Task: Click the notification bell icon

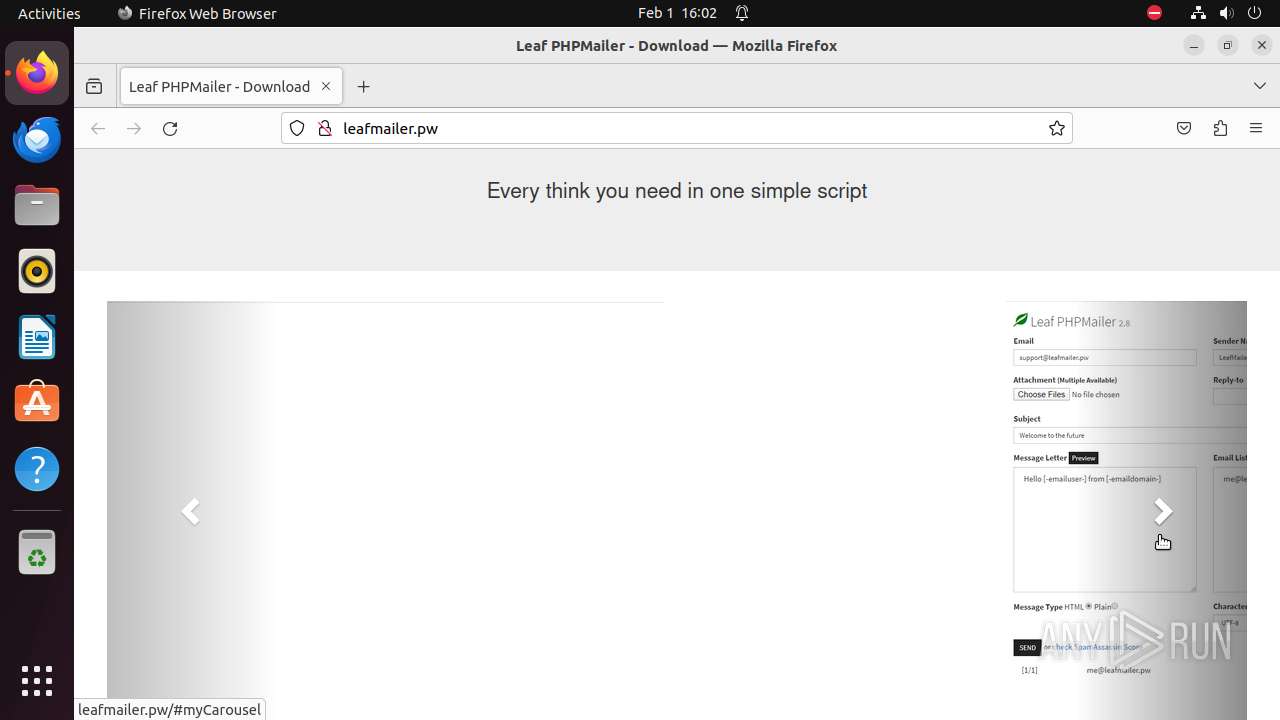Action: (x=742, y=13)
